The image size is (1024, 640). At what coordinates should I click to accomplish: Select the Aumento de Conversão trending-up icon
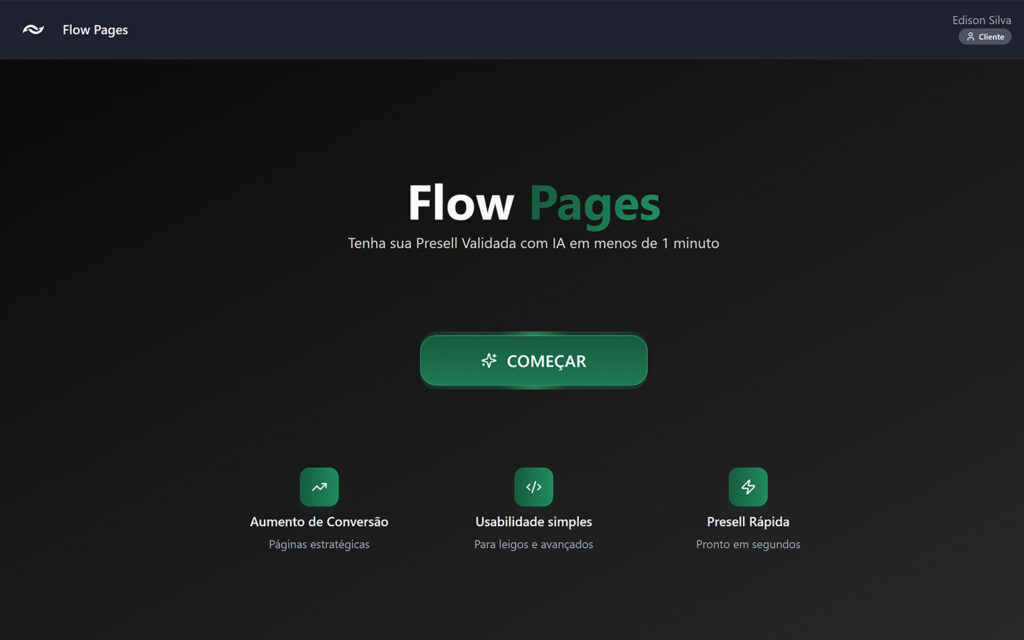(x=319, y=487)
